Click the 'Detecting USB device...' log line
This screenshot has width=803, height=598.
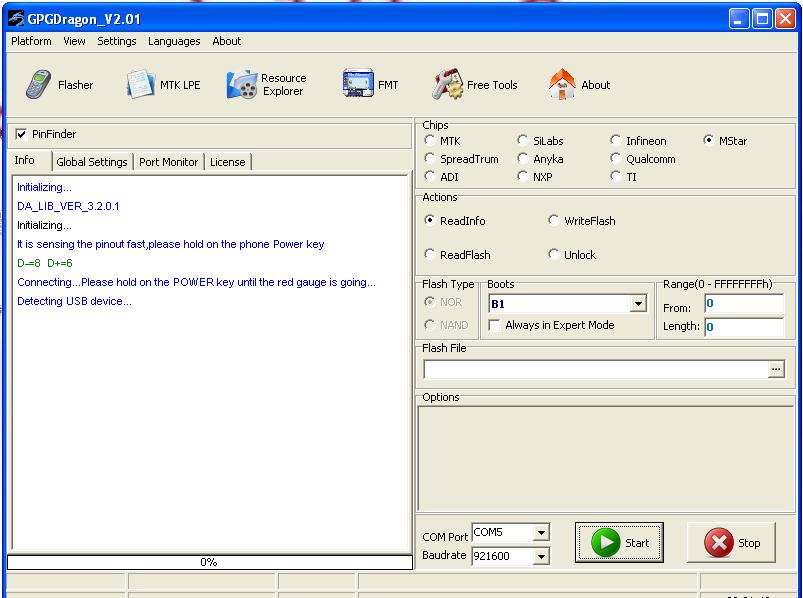(x=74, y=301)
